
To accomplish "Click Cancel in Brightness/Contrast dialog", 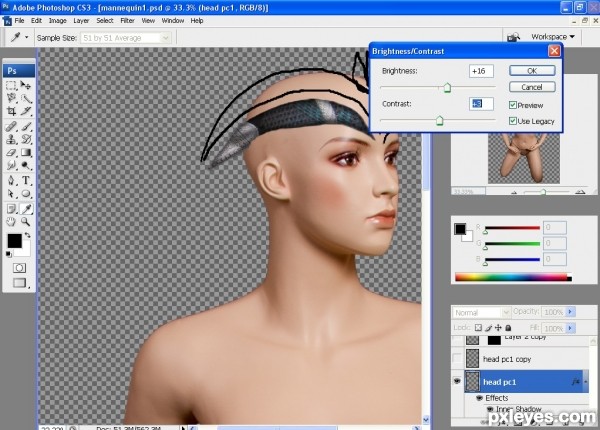I will coord(532,87).
